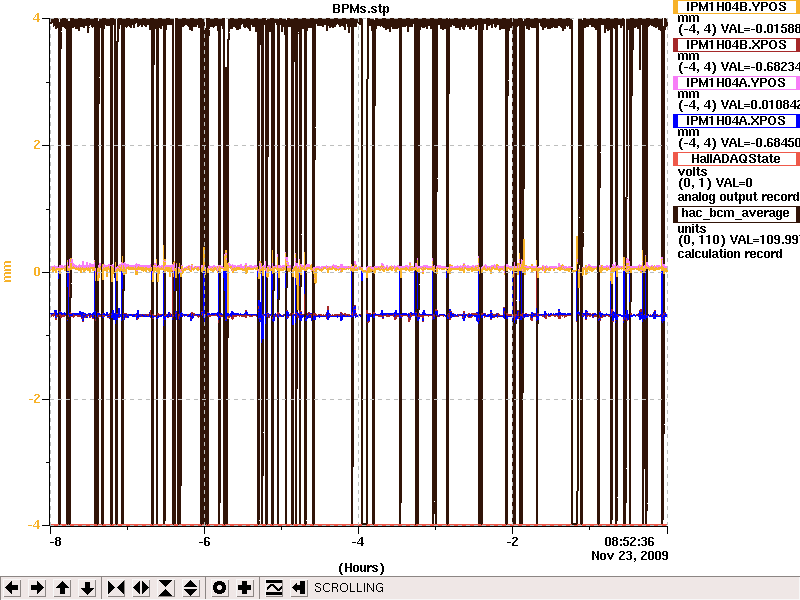The image size is (800, 600).
Task: Click the mm y-axis unit label
Action: 7,271
